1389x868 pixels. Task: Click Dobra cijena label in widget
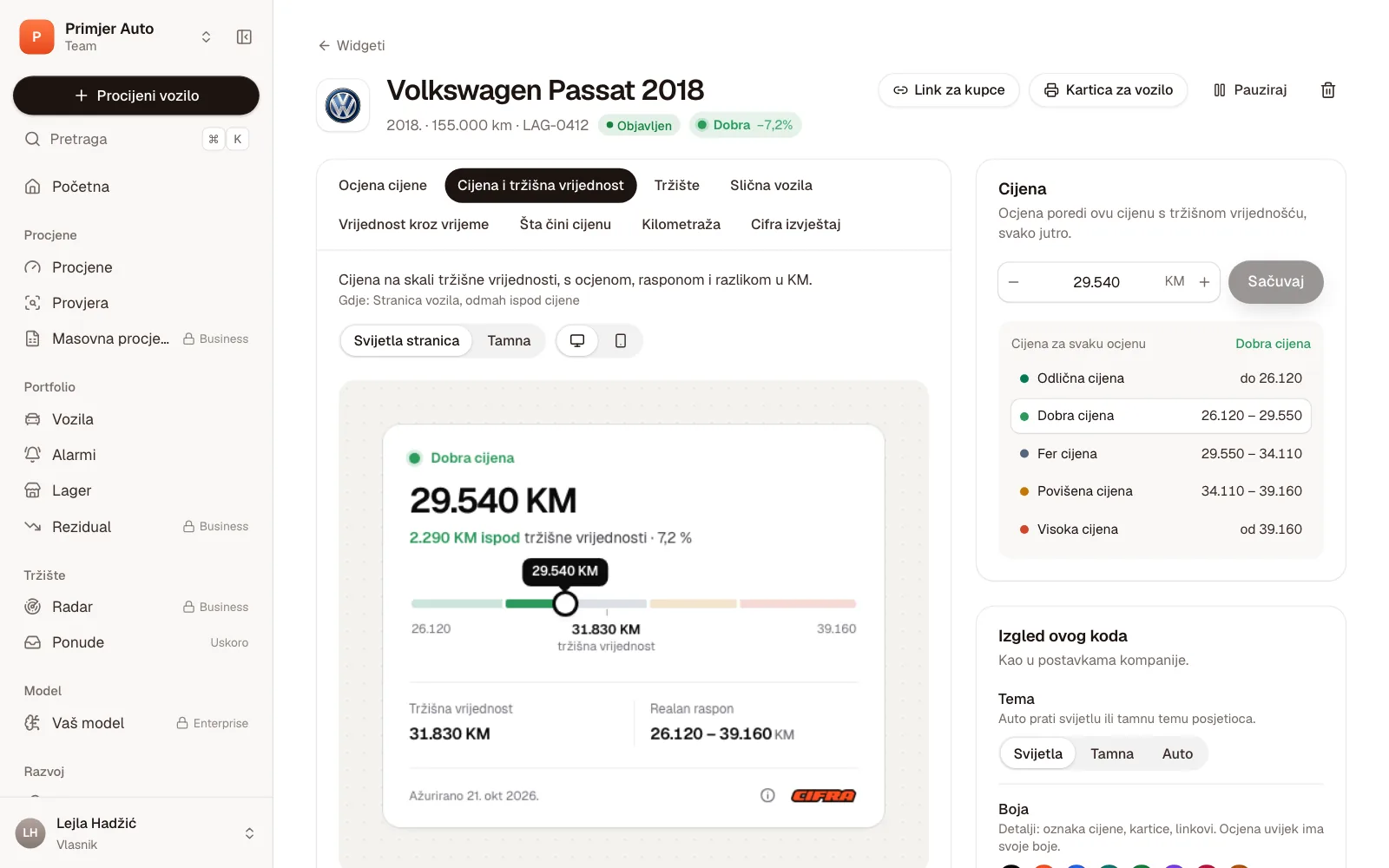[472, 458]
